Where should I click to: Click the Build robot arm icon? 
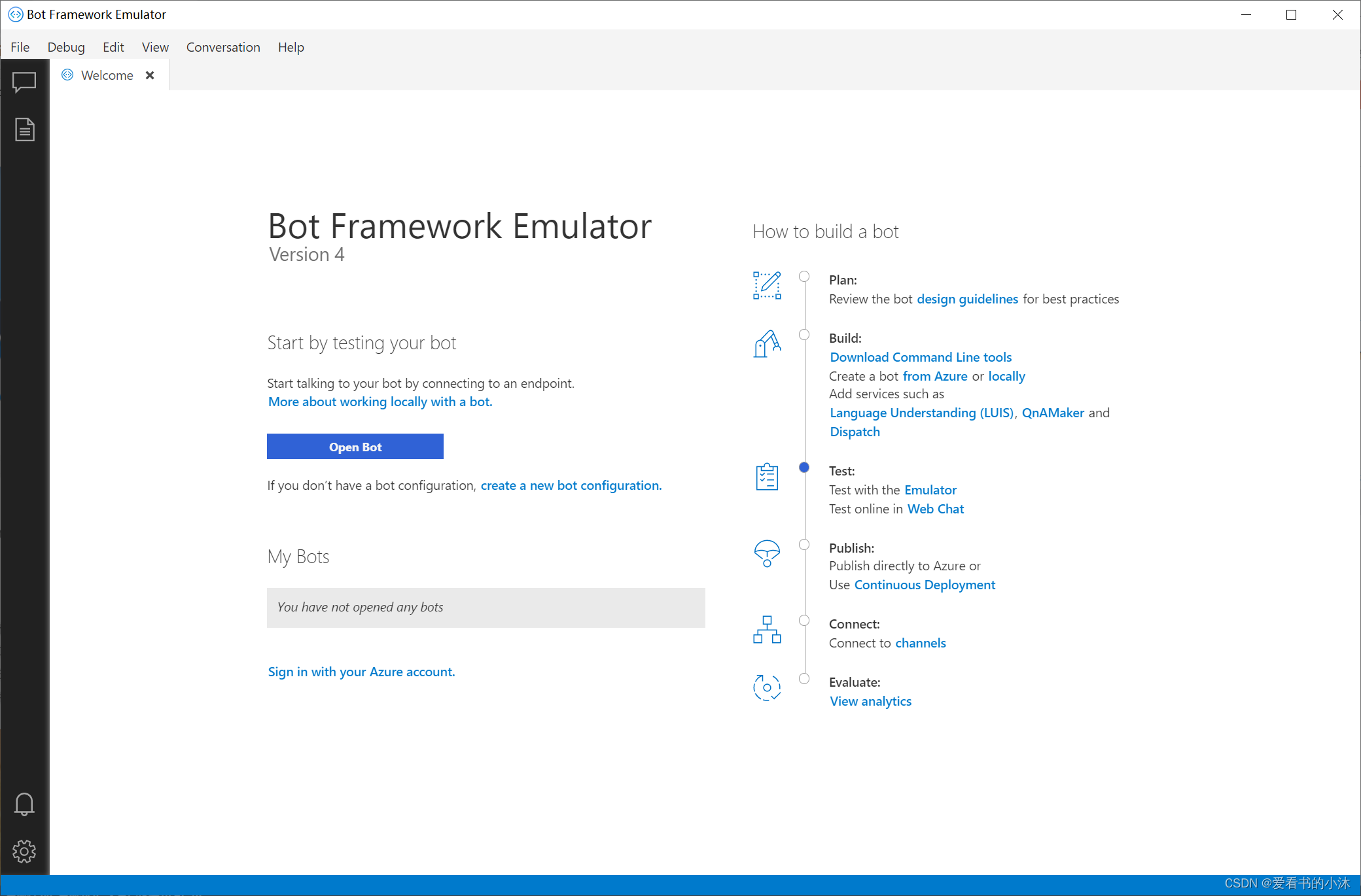[x=767, y=344]
